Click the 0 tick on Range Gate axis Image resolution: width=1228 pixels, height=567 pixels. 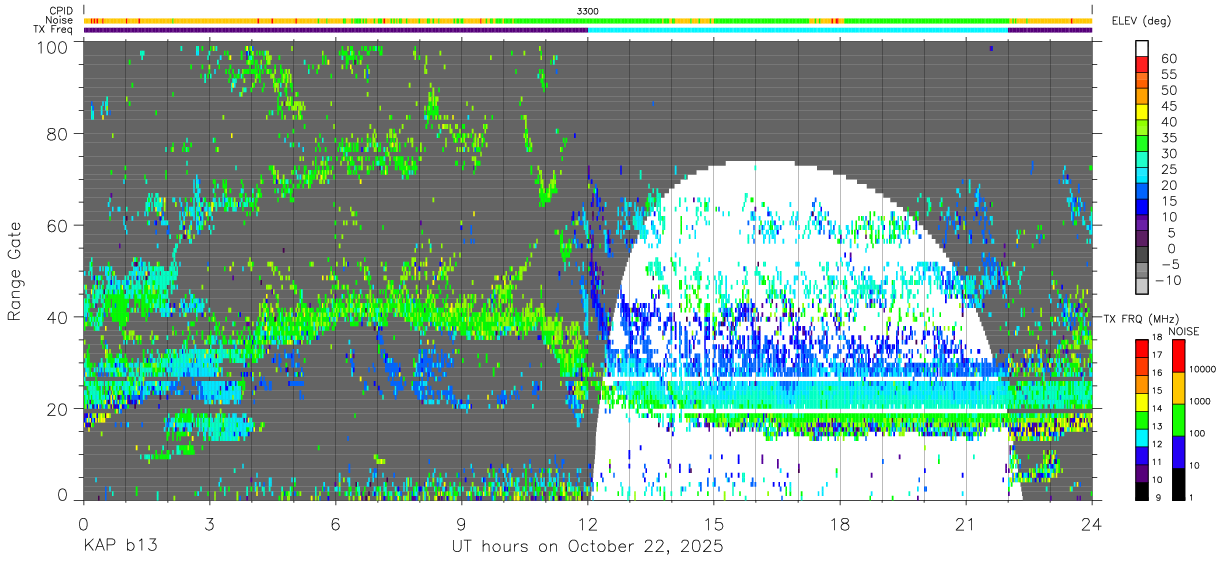(63, 495)
